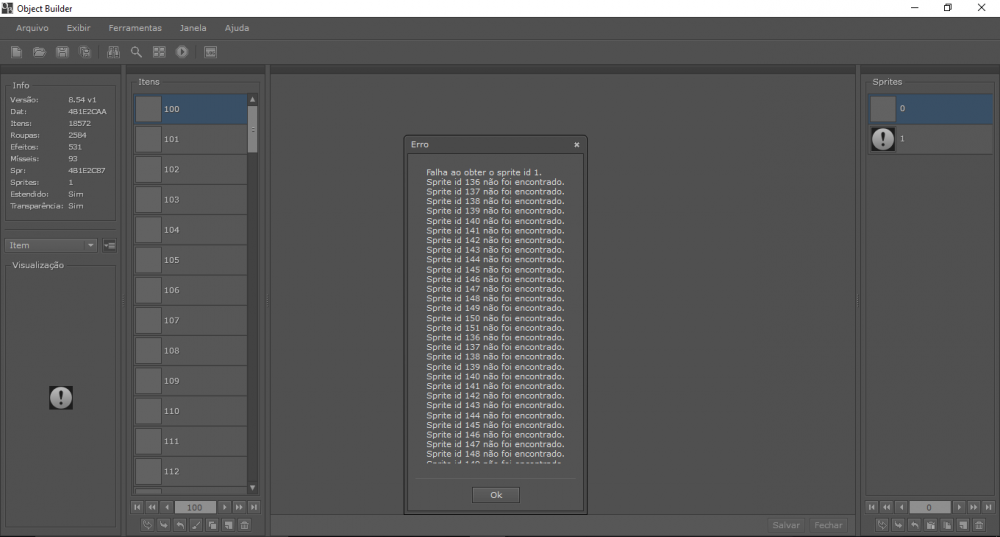Click Ok in the Erro dialog

click(496, 495)
